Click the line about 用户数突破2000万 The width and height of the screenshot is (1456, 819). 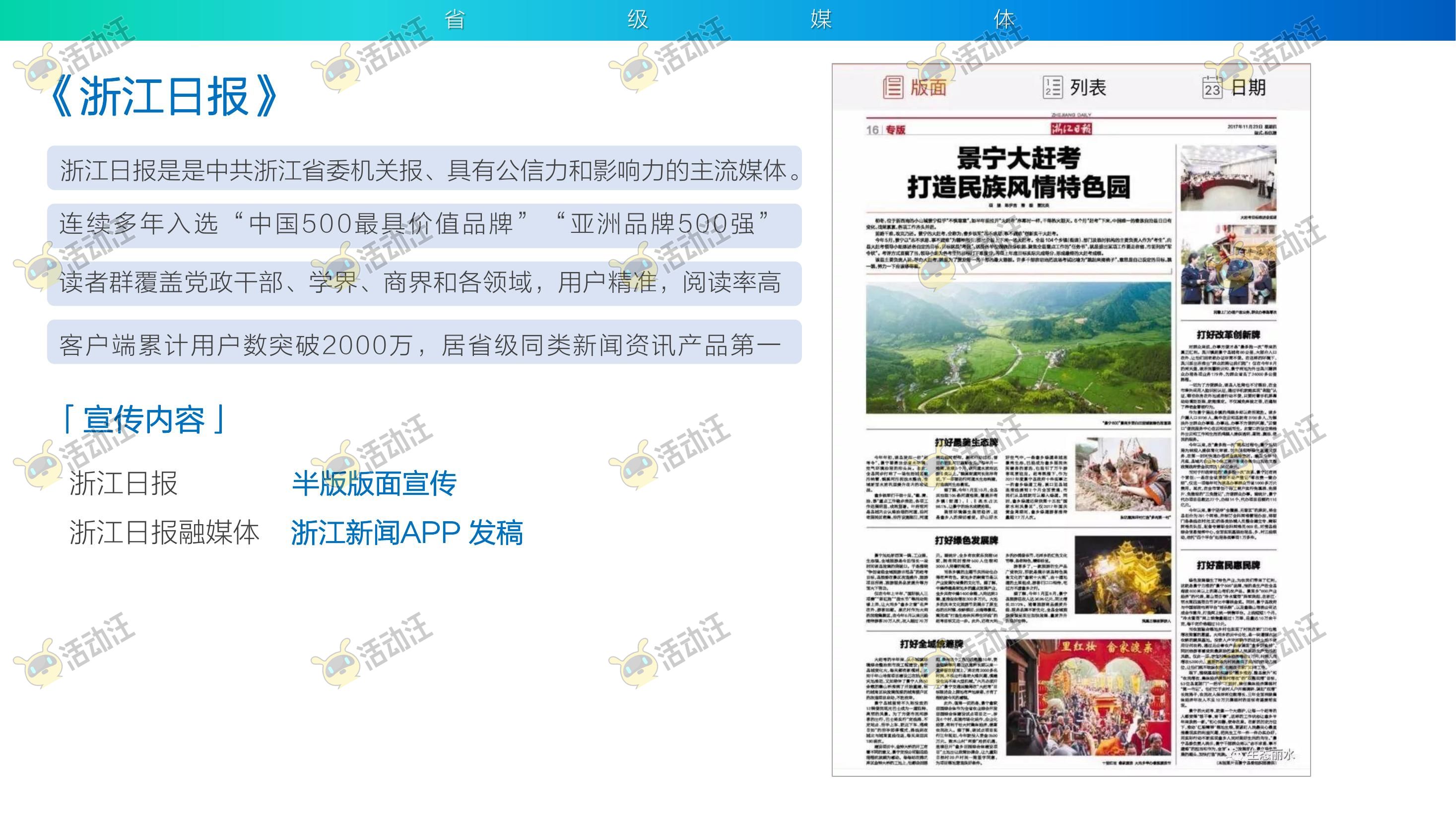coord(424,342)
